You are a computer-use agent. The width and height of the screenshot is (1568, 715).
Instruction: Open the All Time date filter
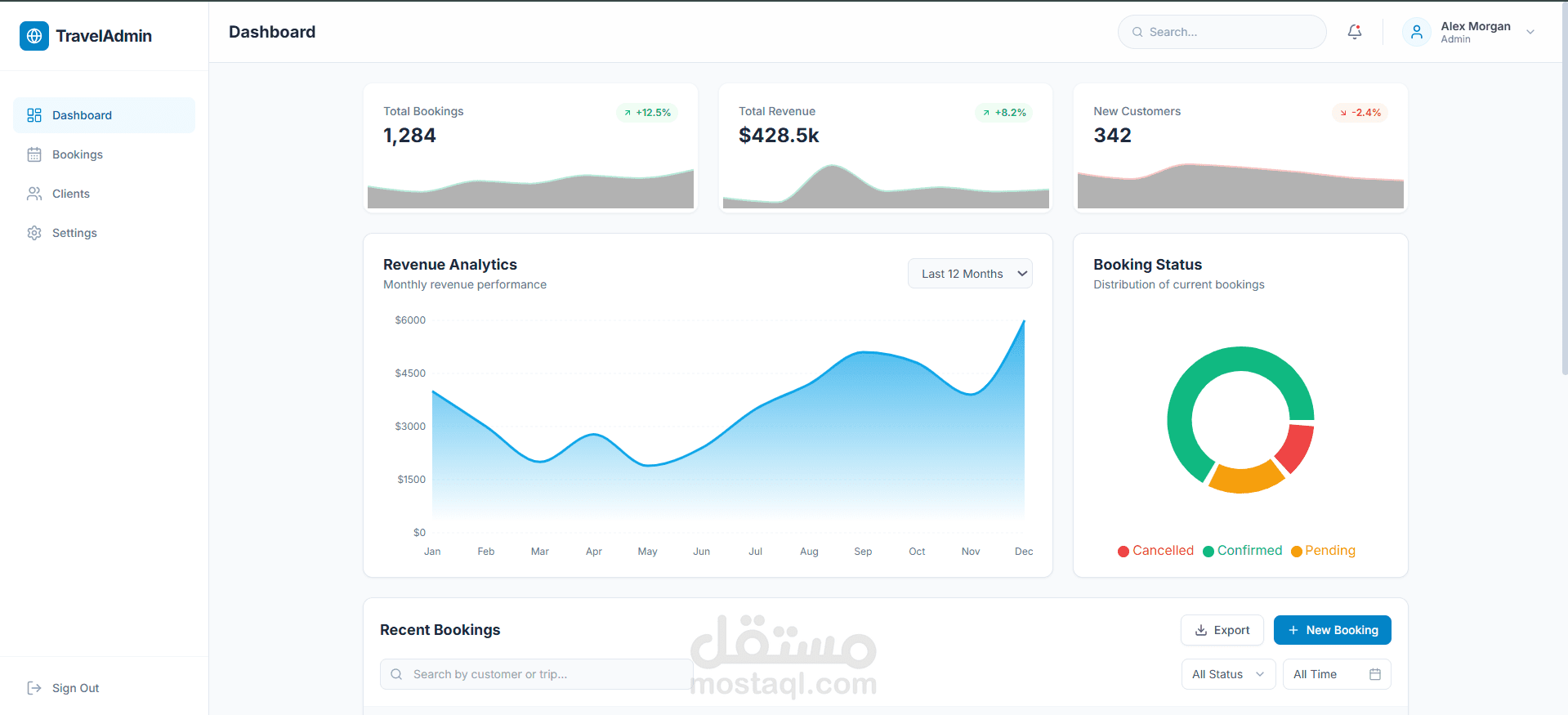point(1337,674)
